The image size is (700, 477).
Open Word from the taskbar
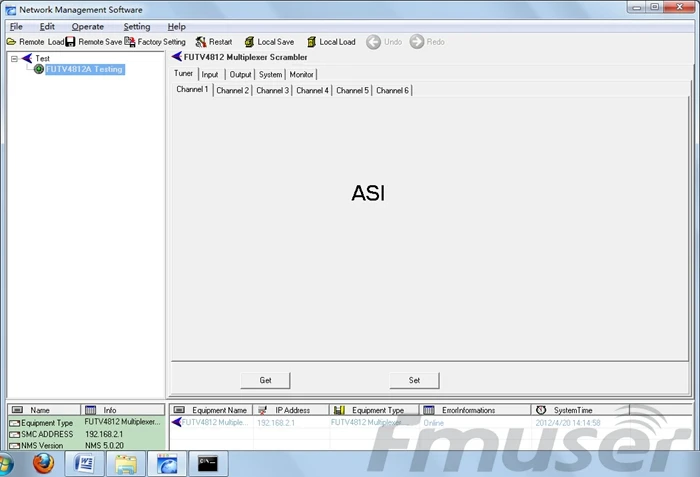click(84, 464)
